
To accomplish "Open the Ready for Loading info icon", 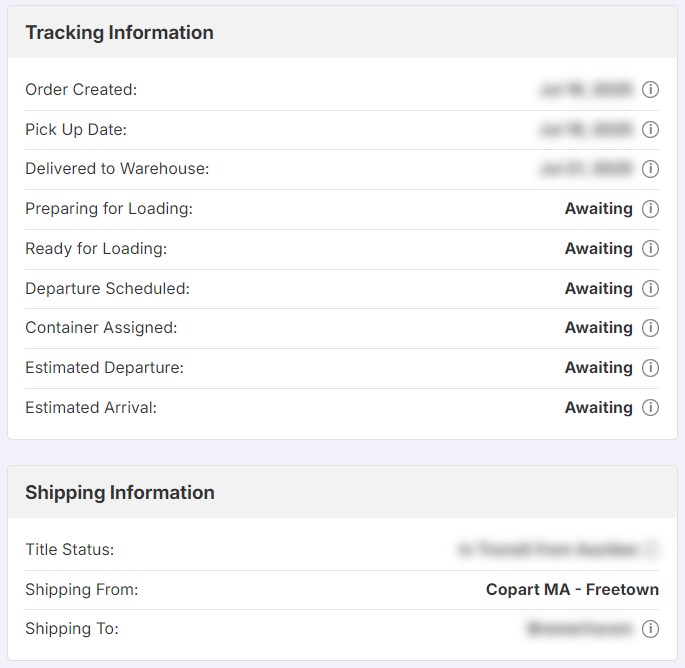I will (x=650, y=249).
